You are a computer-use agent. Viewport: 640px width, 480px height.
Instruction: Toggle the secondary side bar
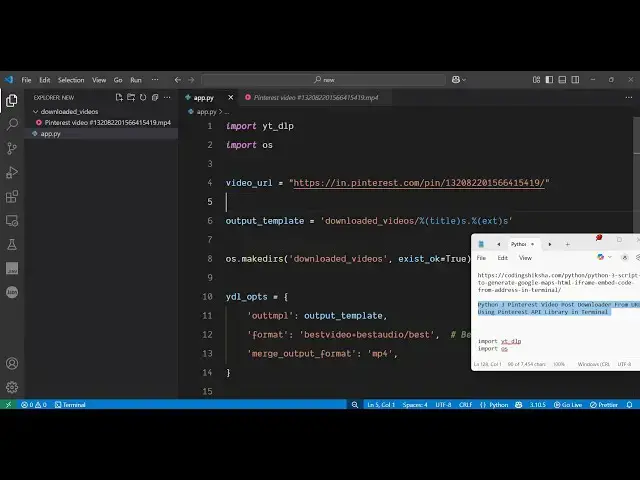[x=575, y=80]
